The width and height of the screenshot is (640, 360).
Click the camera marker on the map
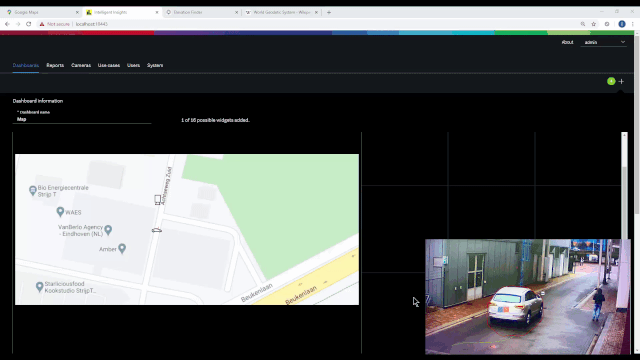point(158,200)
